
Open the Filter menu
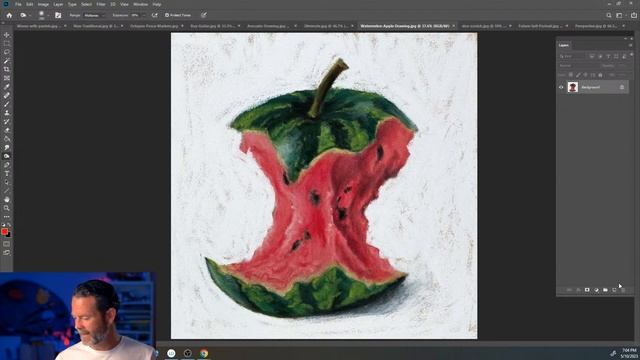101,4
